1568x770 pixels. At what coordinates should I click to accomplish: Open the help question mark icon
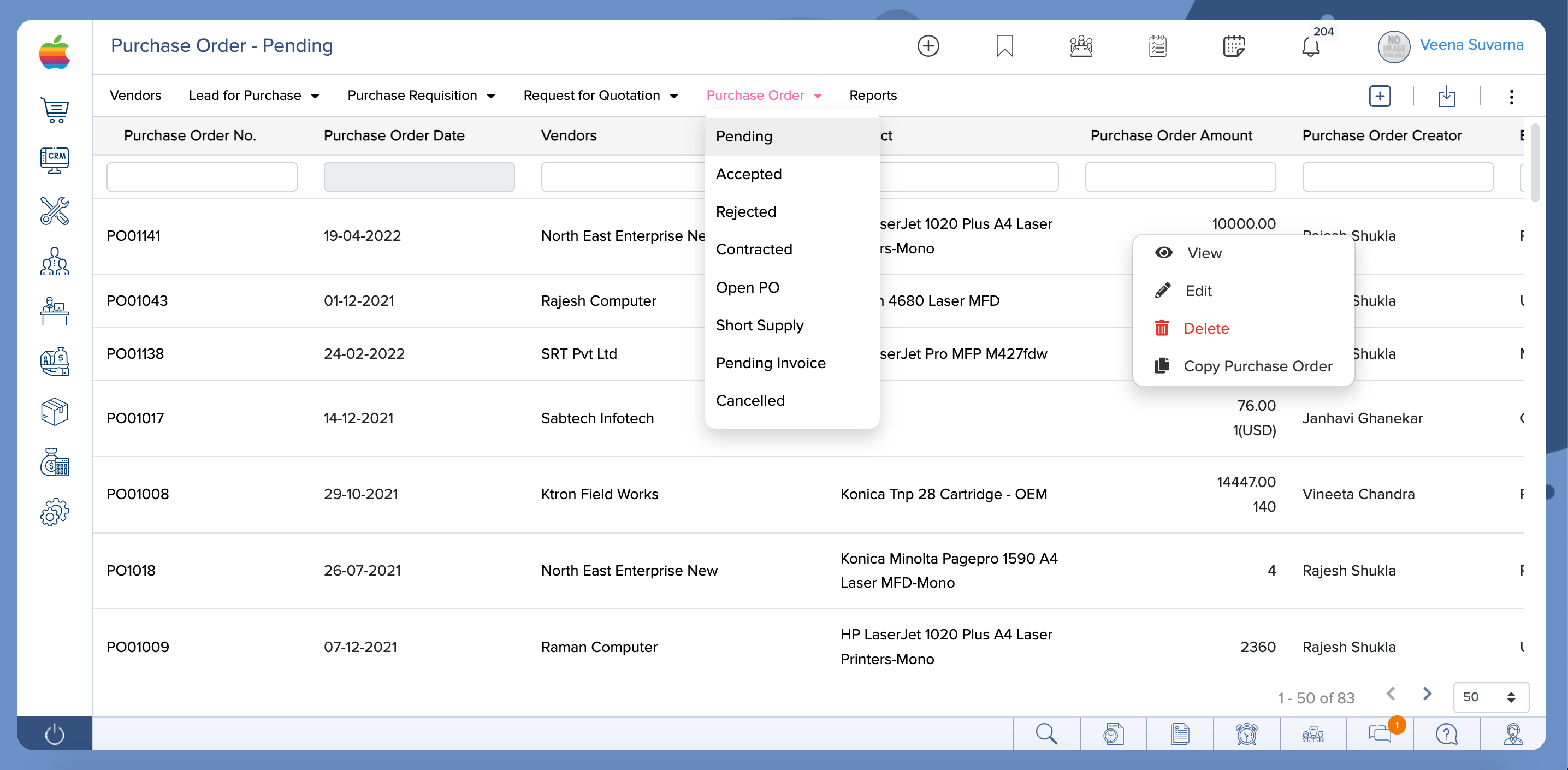(x=1446, y=733)
